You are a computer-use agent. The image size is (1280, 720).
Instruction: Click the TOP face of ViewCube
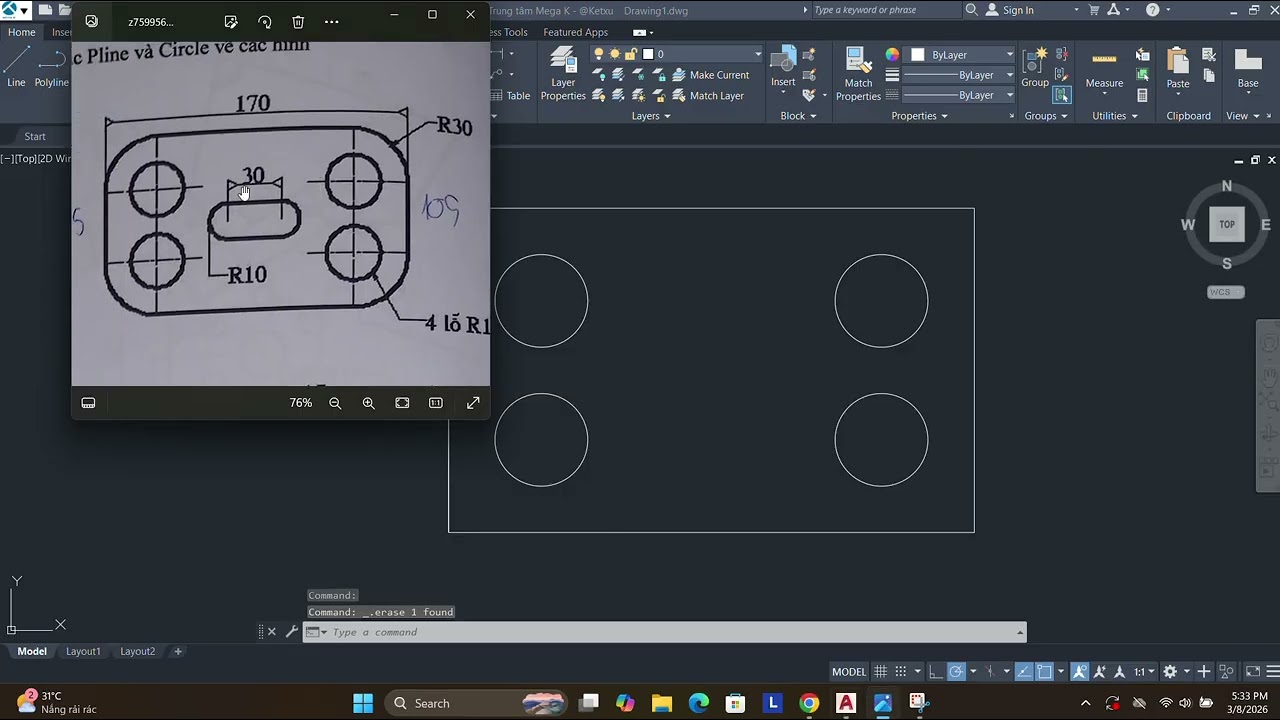coord(1227,224)
